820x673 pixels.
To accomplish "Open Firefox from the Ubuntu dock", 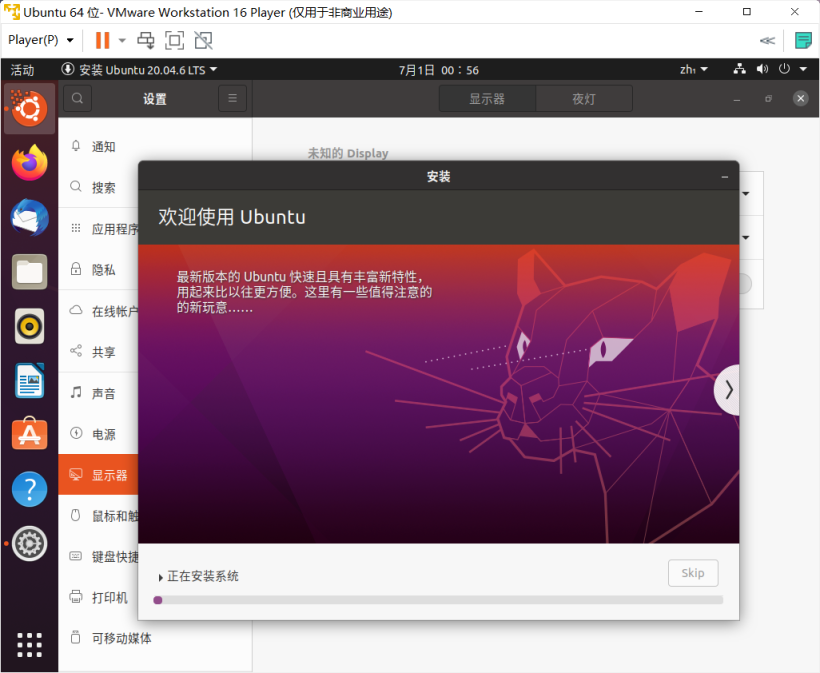I will click(29, 162).
